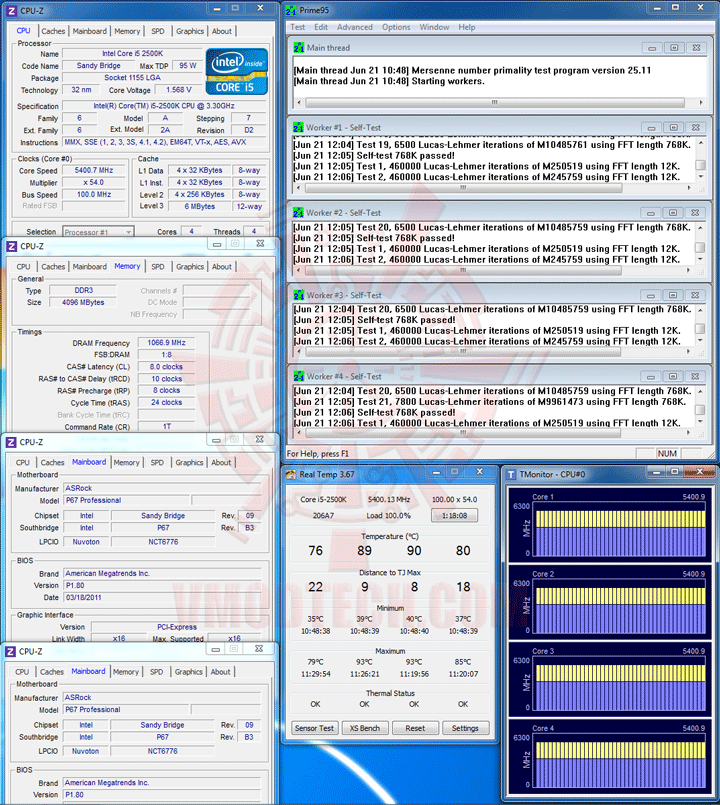Click the Prime95 app icon in title bar
The width and height of the screenshot is (720, 805).
pyautogui.click(x=291, y=10)
